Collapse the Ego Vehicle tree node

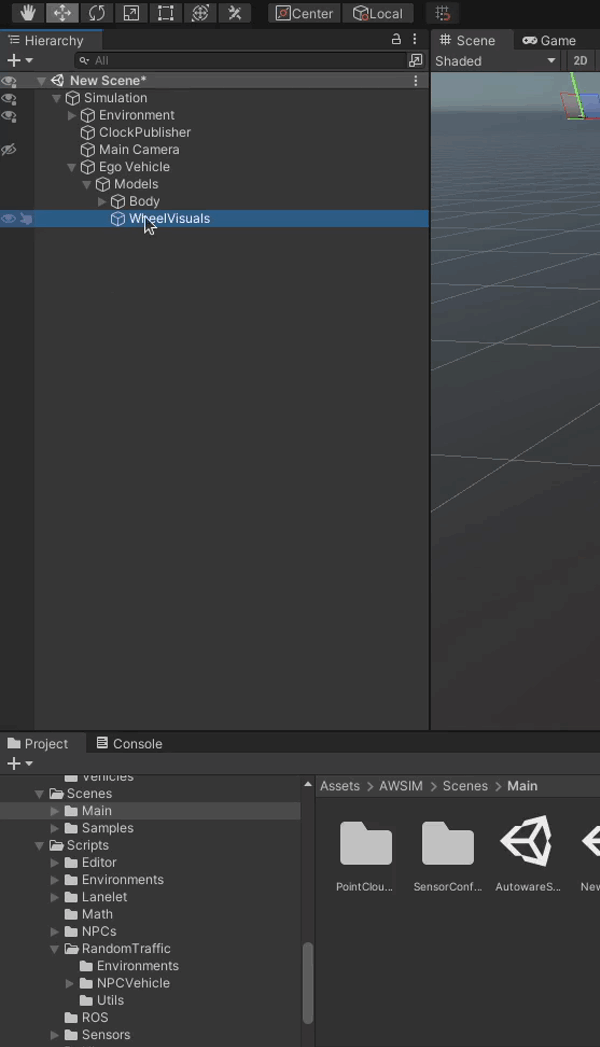tap(72, 167)
